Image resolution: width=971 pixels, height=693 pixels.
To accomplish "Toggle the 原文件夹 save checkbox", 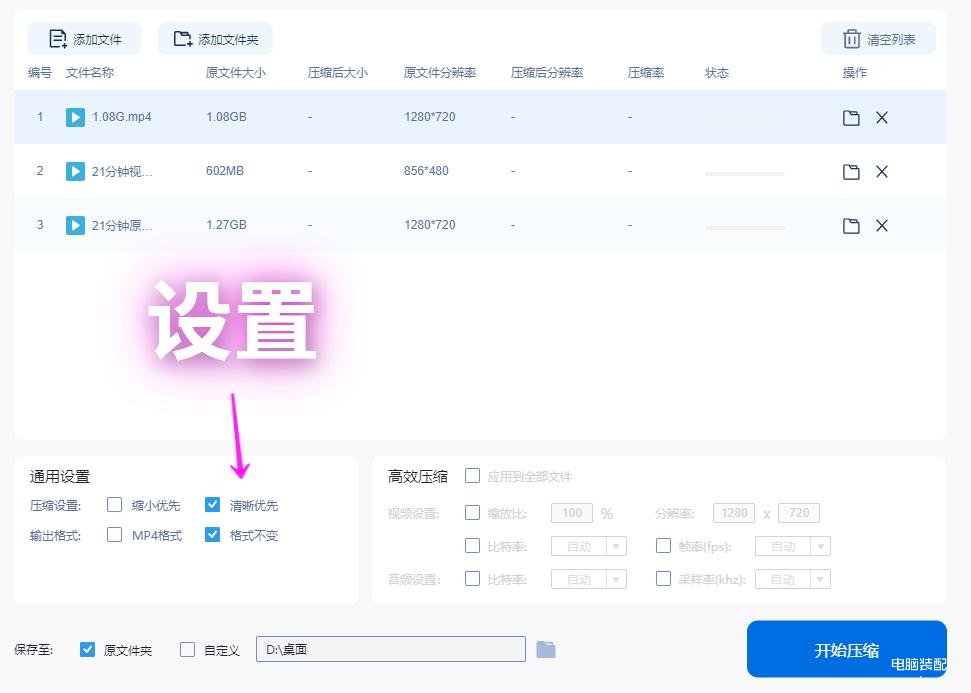I will pyautogui.click(x=87, y=649).
